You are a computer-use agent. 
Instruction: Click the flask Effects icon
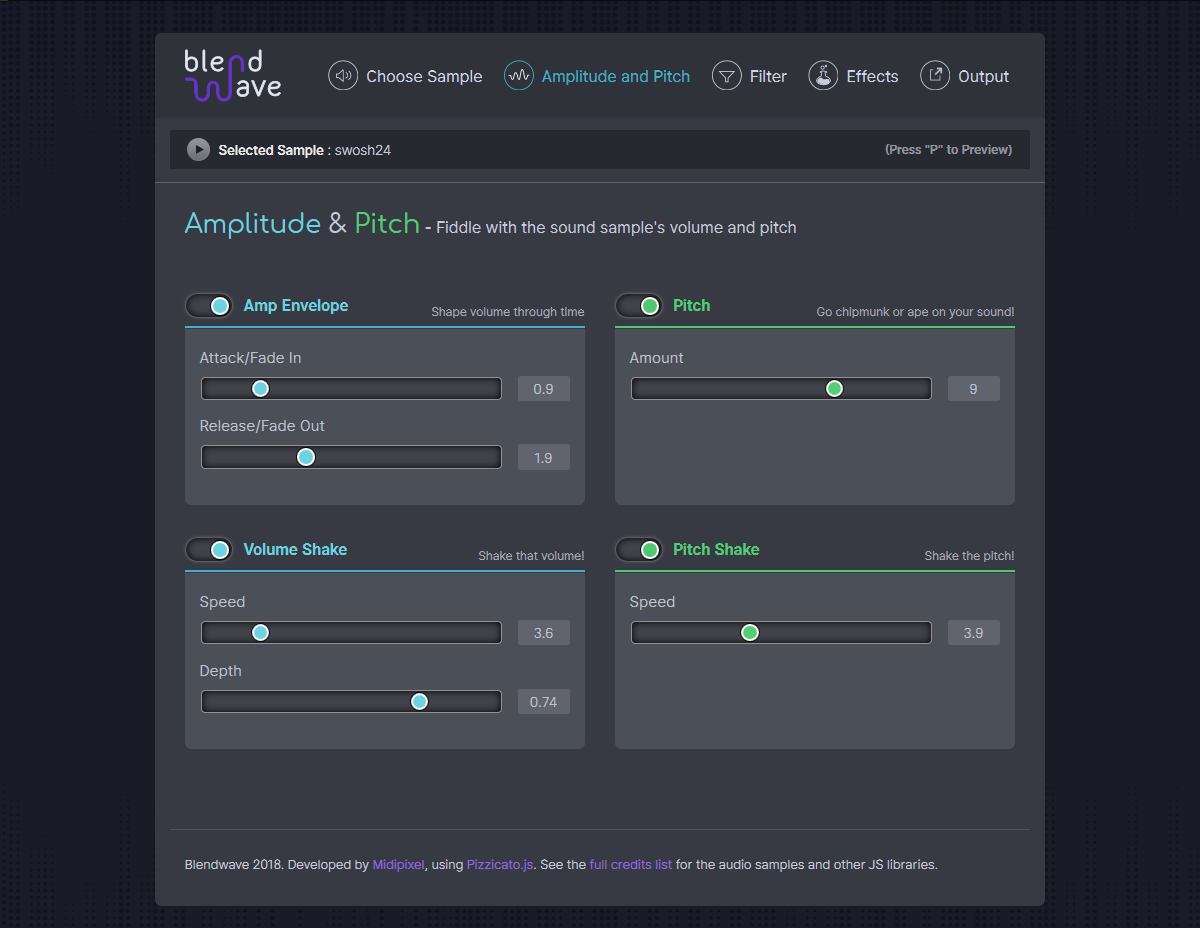click(x=823, y=76)
